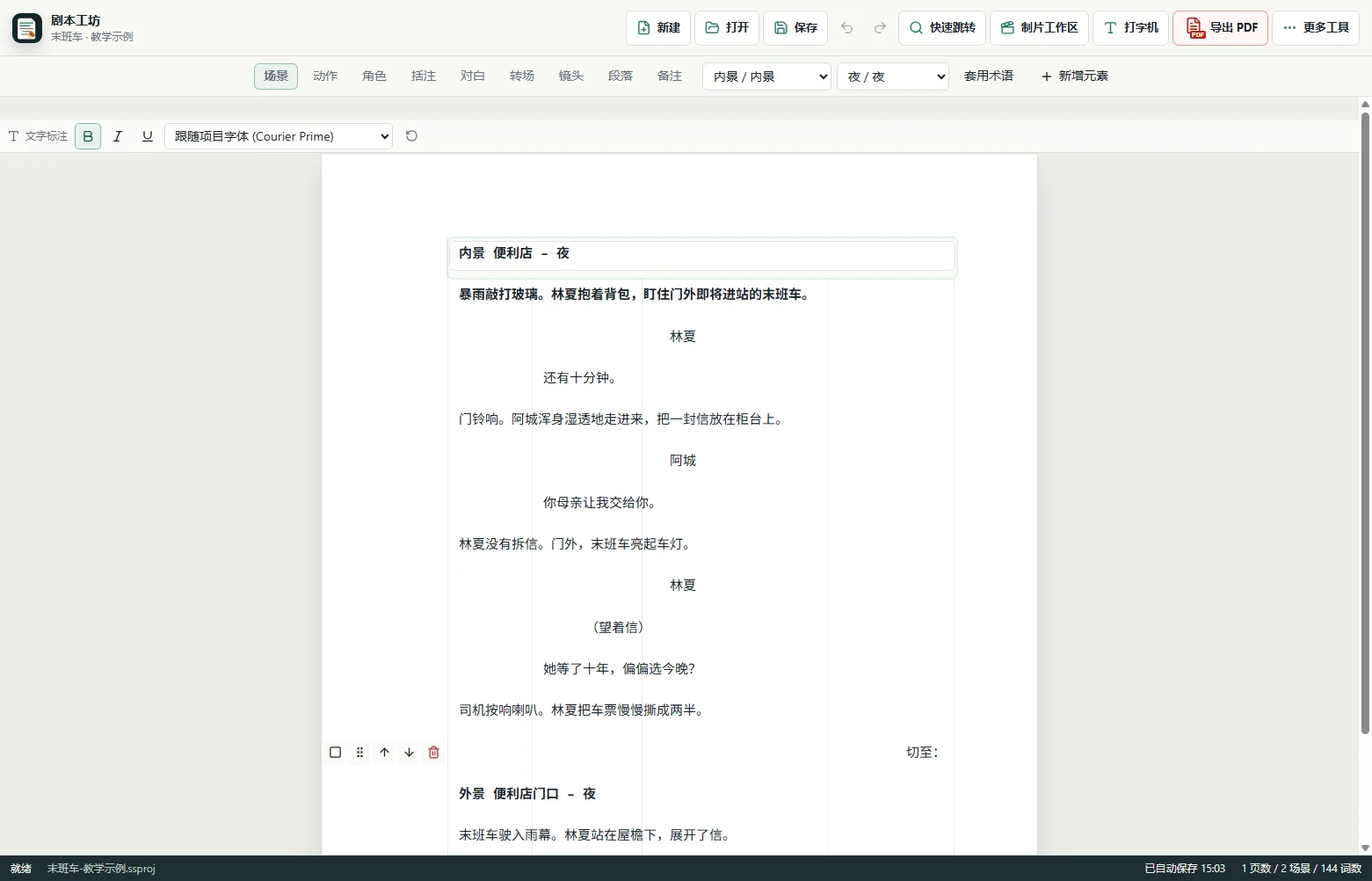This screenshot has width=1372, height=881.
Task: Click the scene heading field 内景 便利店 – 夜
Action: [x=702, y=255]
